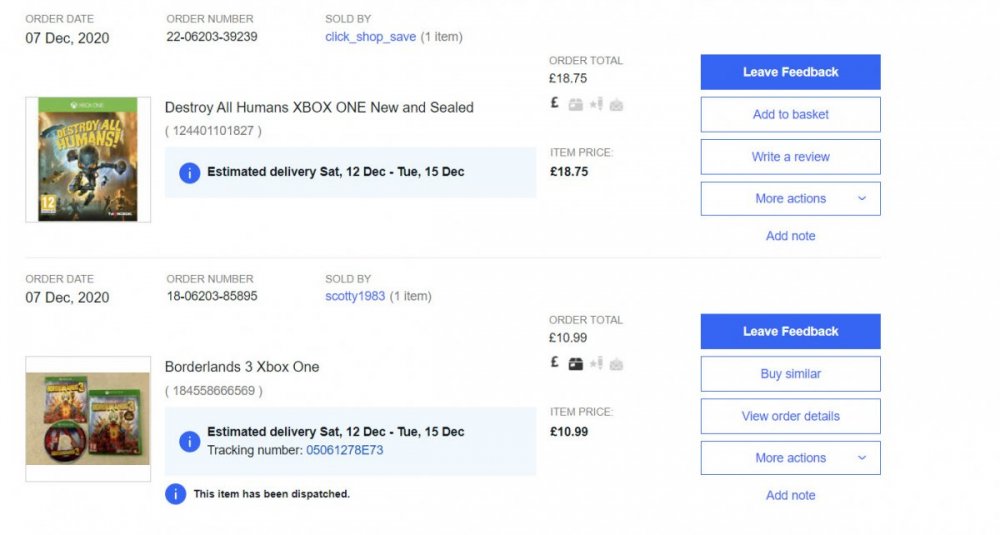Click the envelope icon for Destroy All Humans order
Image resolution: width=1000 pixels, height=535 pixels.
pos(616,105)
